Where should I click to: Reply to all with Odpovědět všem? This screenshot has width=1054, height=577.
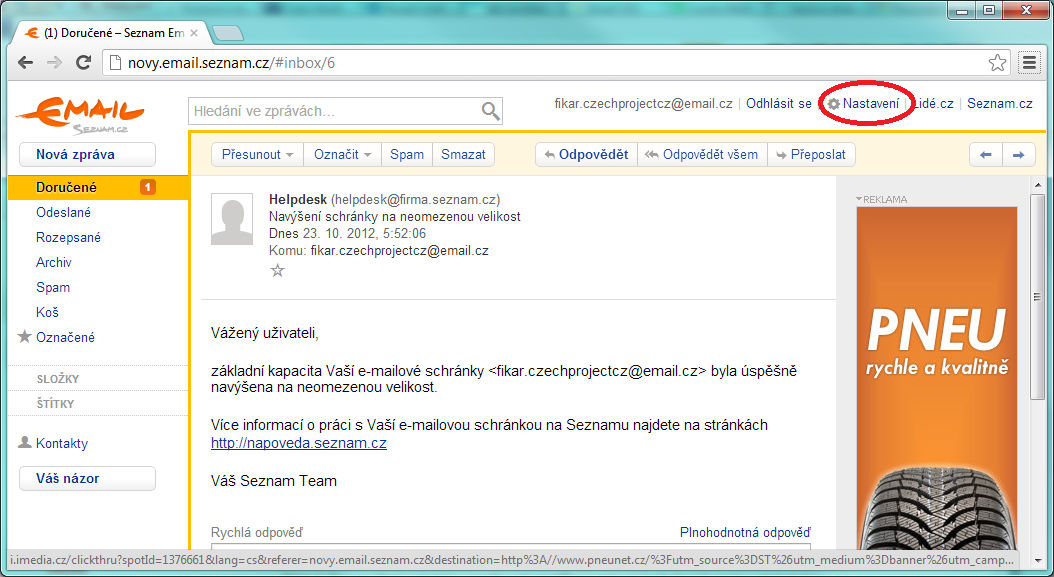702,155
